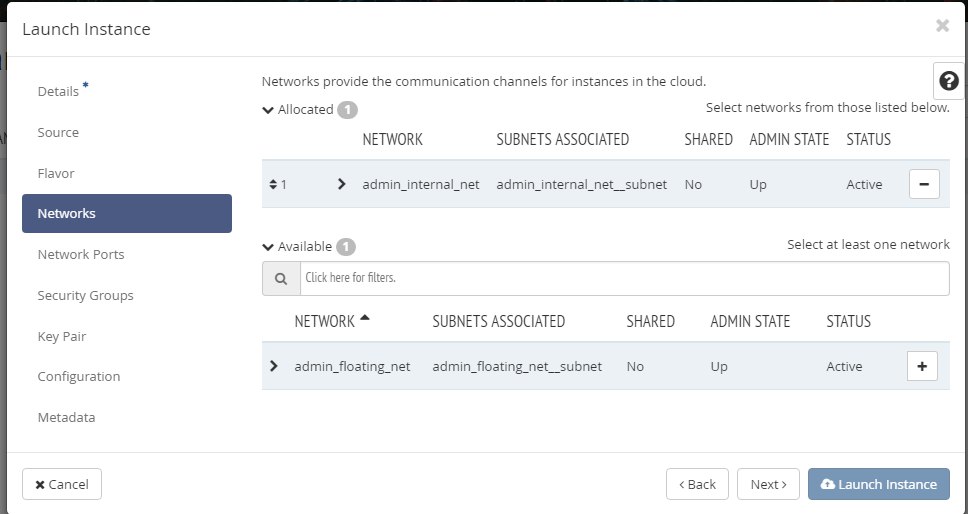The width and height of the screenshot is (968, 514).
Task: Collapse the Available section
Action: [268, 246]
